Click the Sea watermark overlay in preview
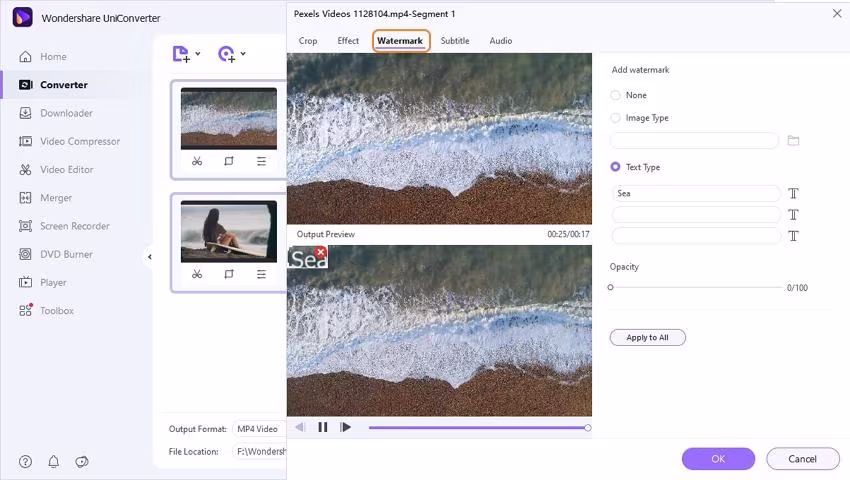 [308, 258]
